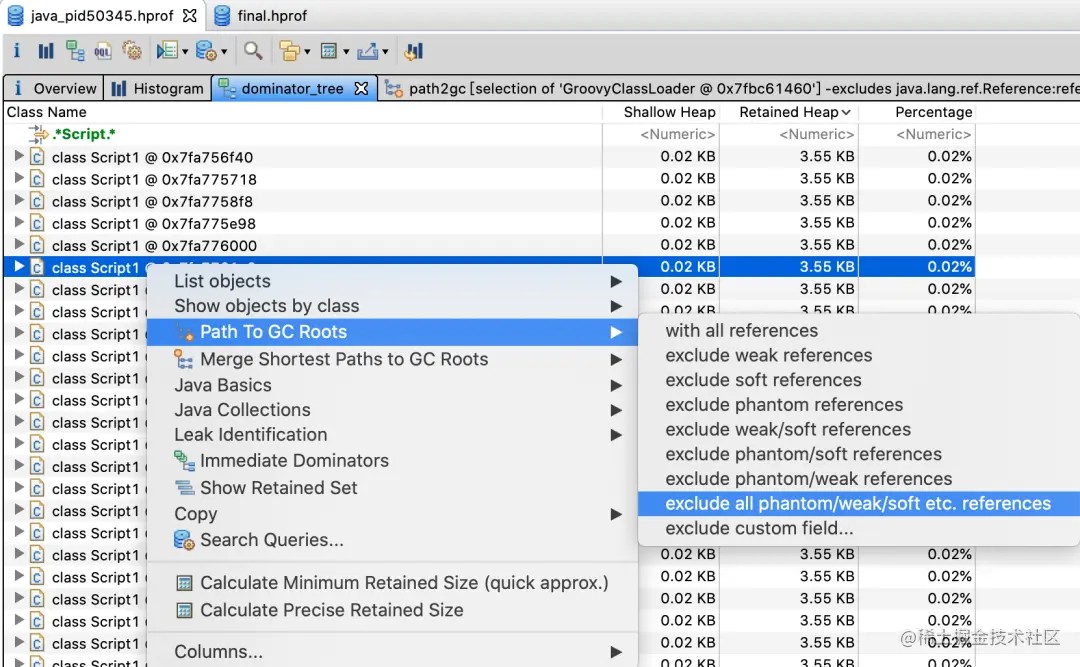Switch to the Histogram tab
This screenshot has width=1080, height=667.
pos(156,88)
